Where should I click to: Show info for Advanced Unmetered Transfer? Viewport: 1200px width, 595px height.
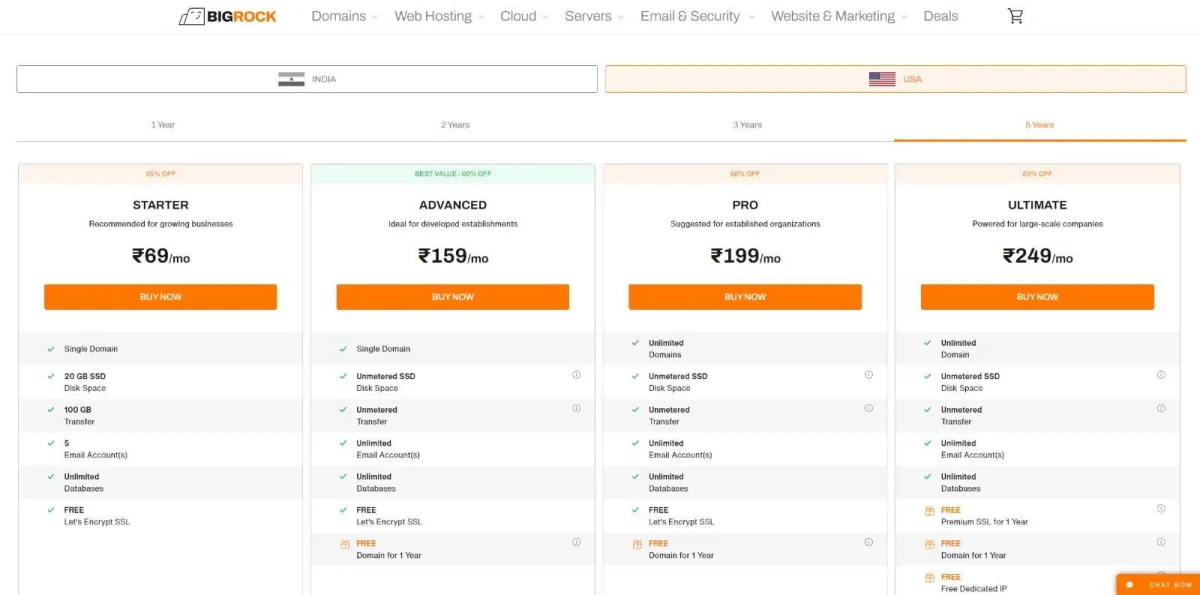click(576, 408)
